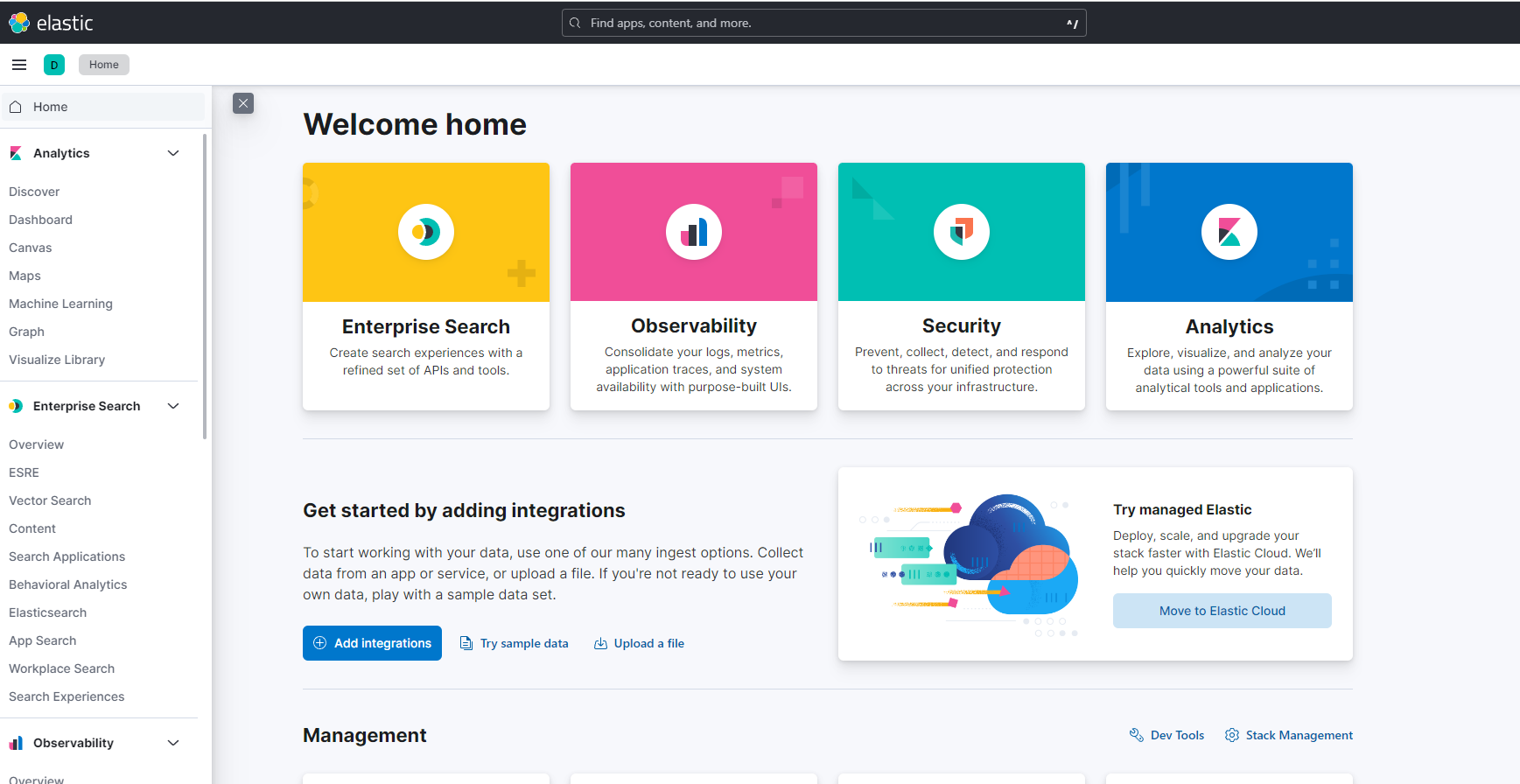Image resolution: width=1520 pixels, height=784 pixels.
Task: Navigate to App Search
Action: pyautogui.click(x=42, y=640)
